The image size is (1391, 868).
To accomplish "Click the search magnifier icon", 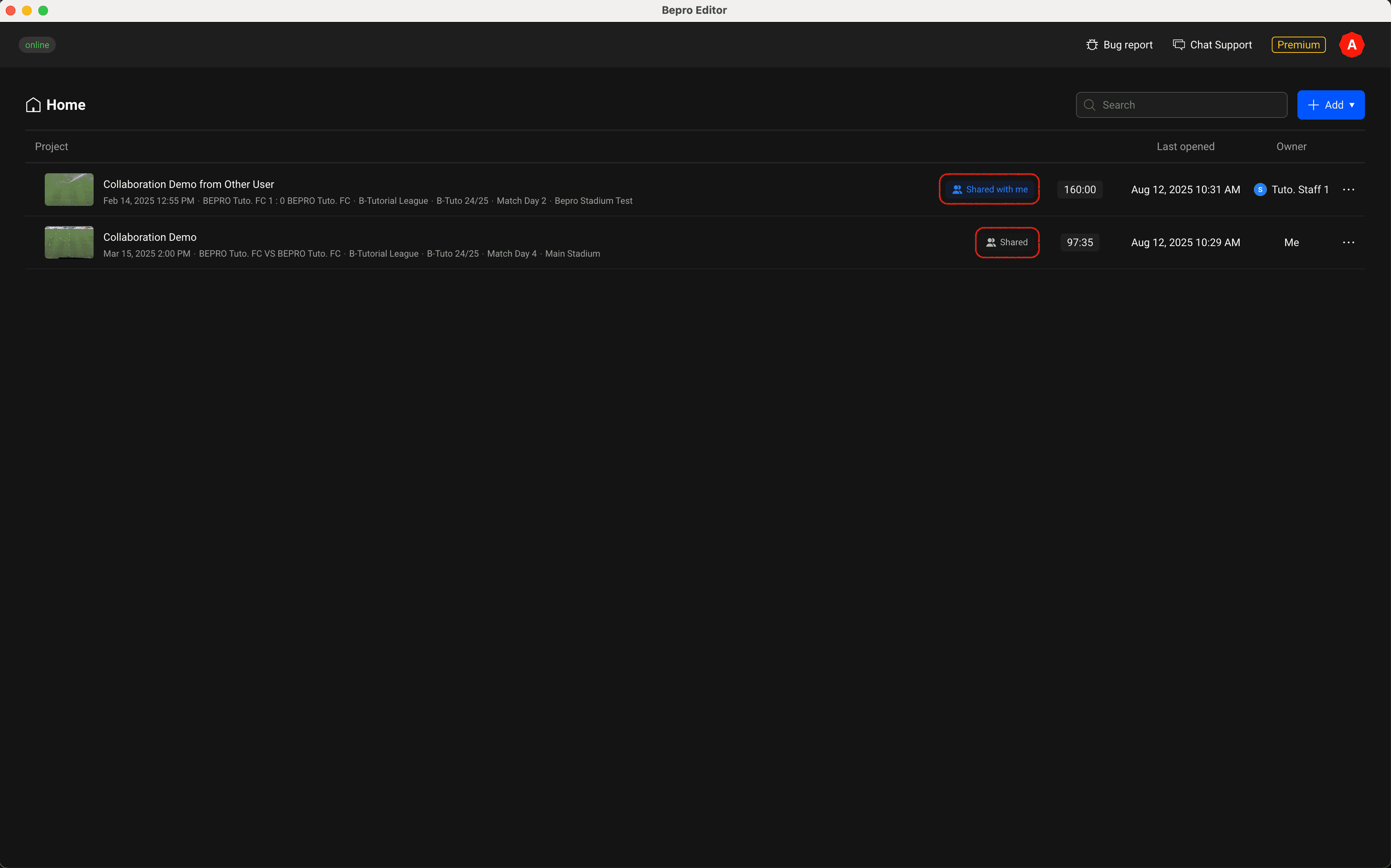I will pos(1089,105).
